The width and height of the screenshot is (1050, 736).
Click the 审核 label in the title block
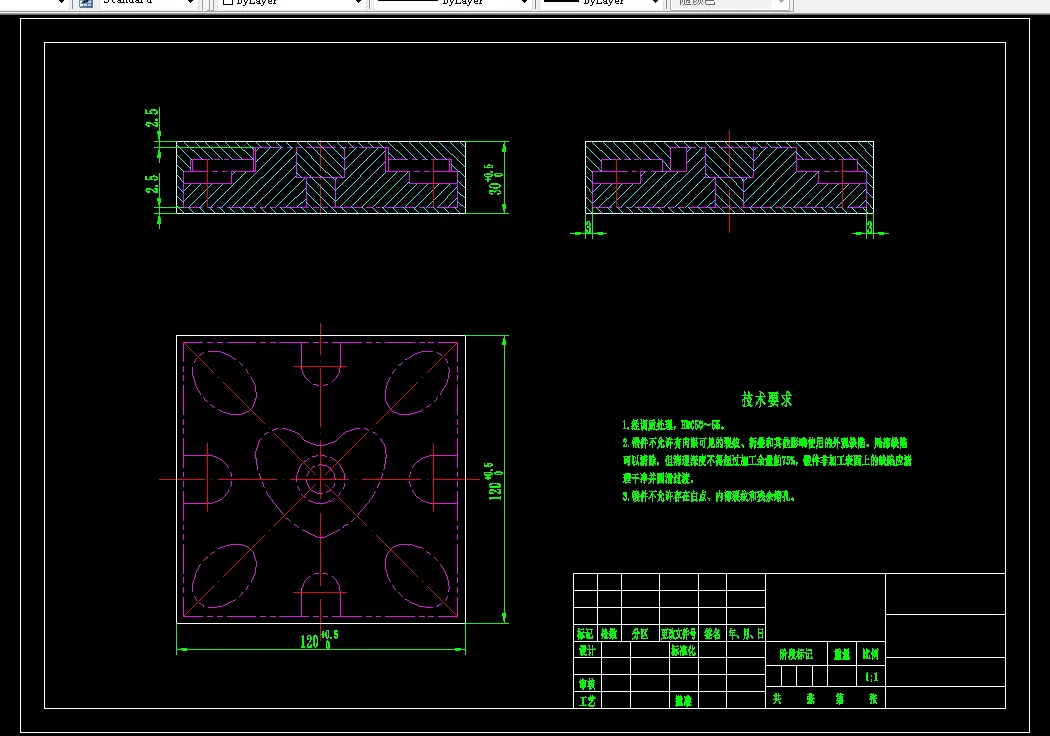click(587, 684)
